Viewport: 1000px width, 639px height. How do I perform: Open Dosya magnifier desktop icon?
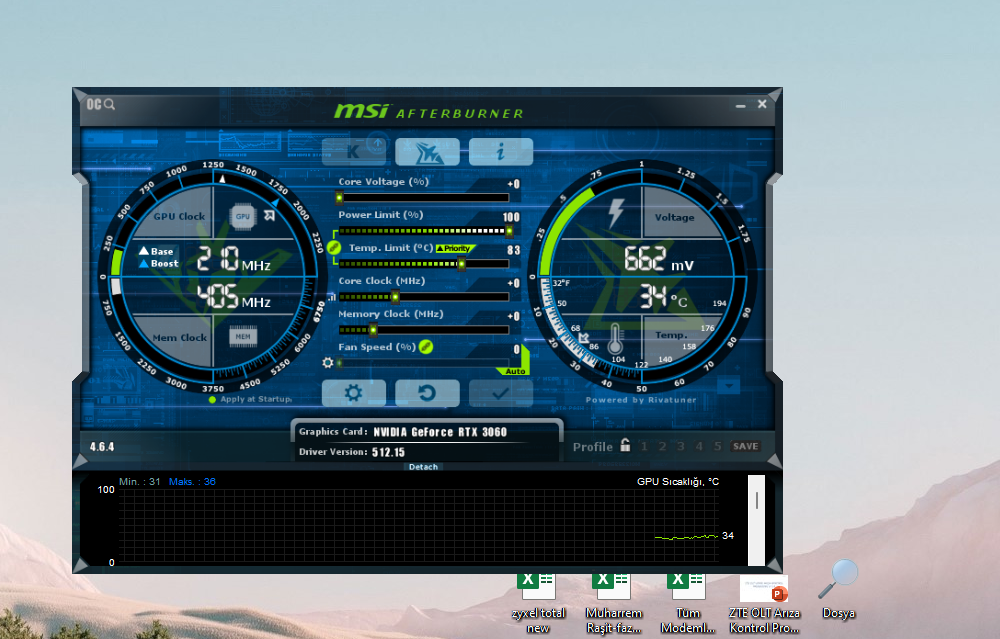839,591
